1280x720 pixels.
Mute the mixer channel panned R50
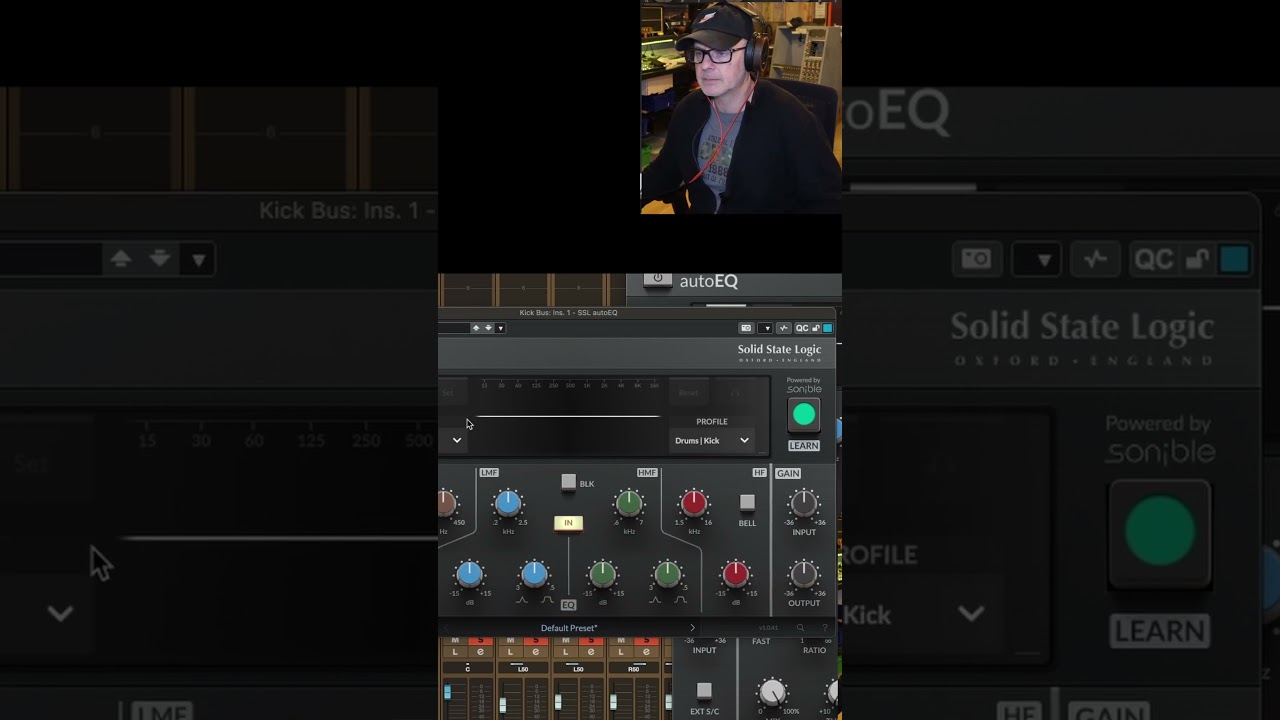(621, 641)
